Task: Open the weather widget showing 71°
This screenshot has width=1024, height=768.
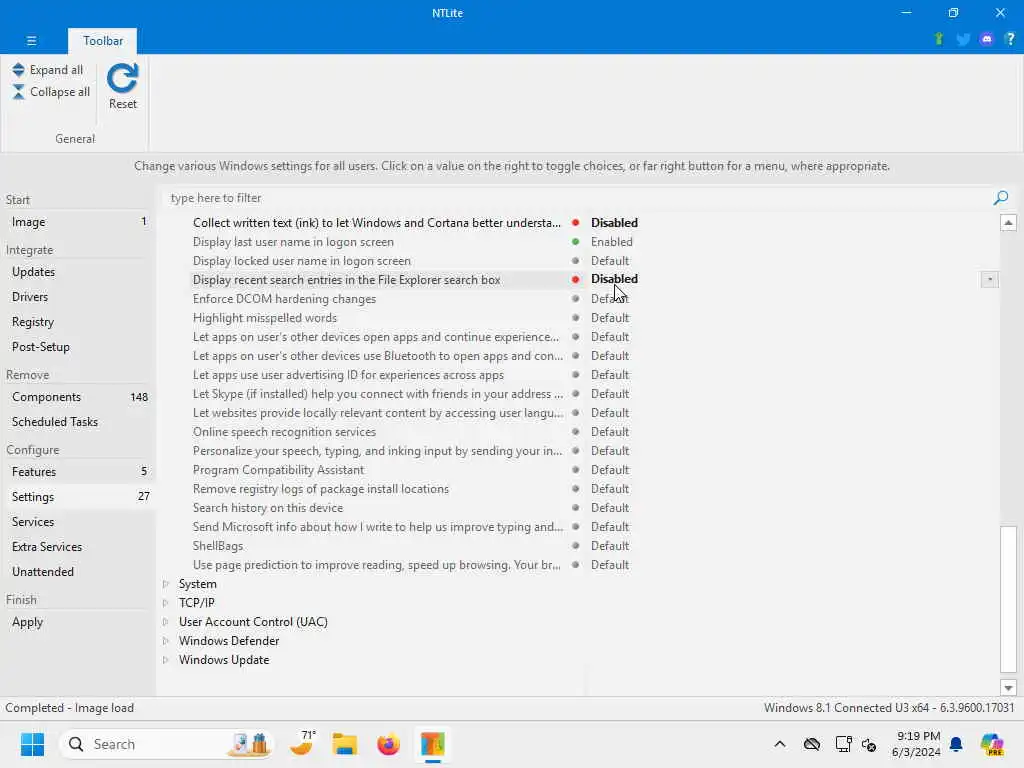Action: (302, 744)
